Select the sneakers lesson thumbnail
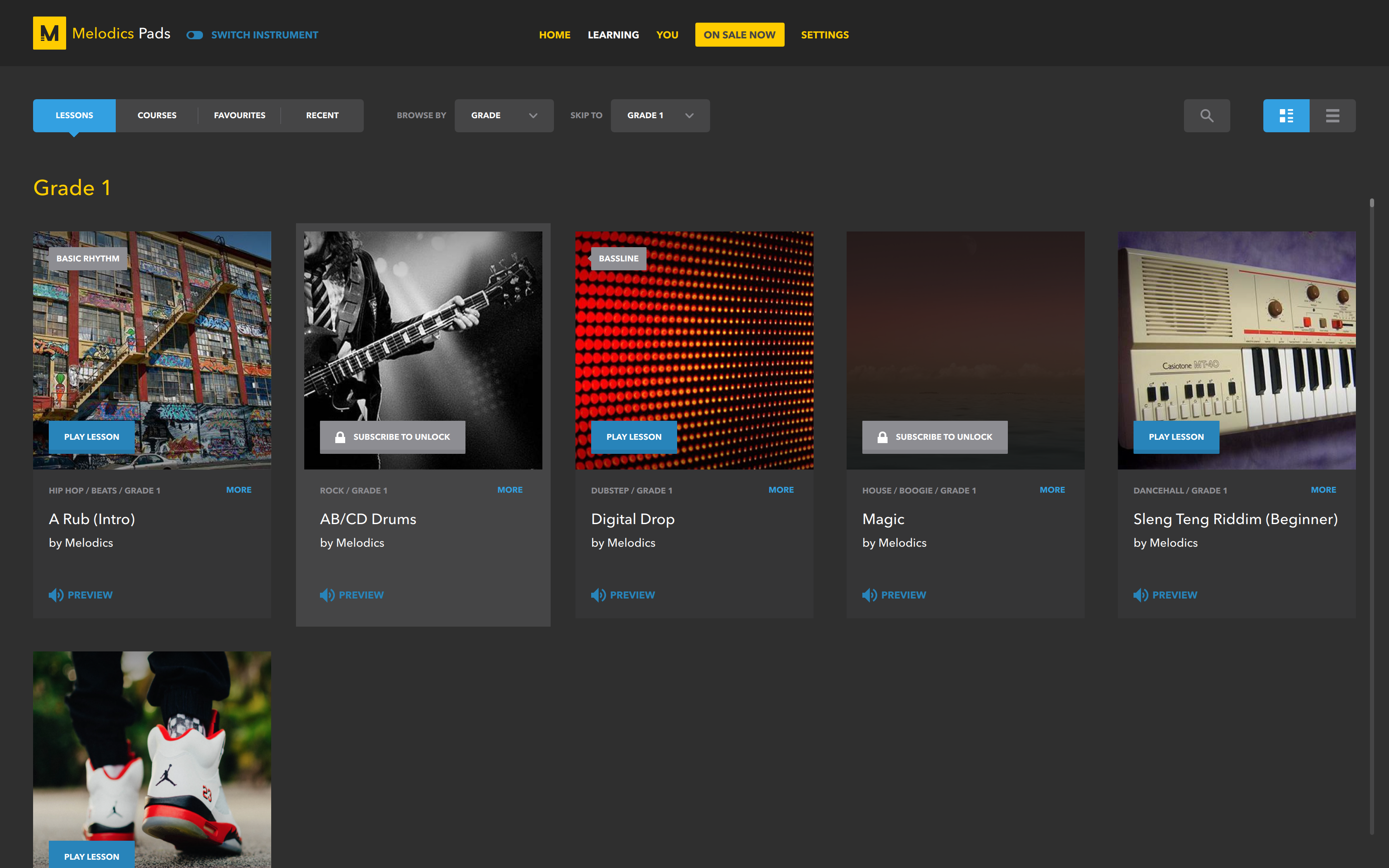The image size is (1389, 868). click(x=152, y=746)
